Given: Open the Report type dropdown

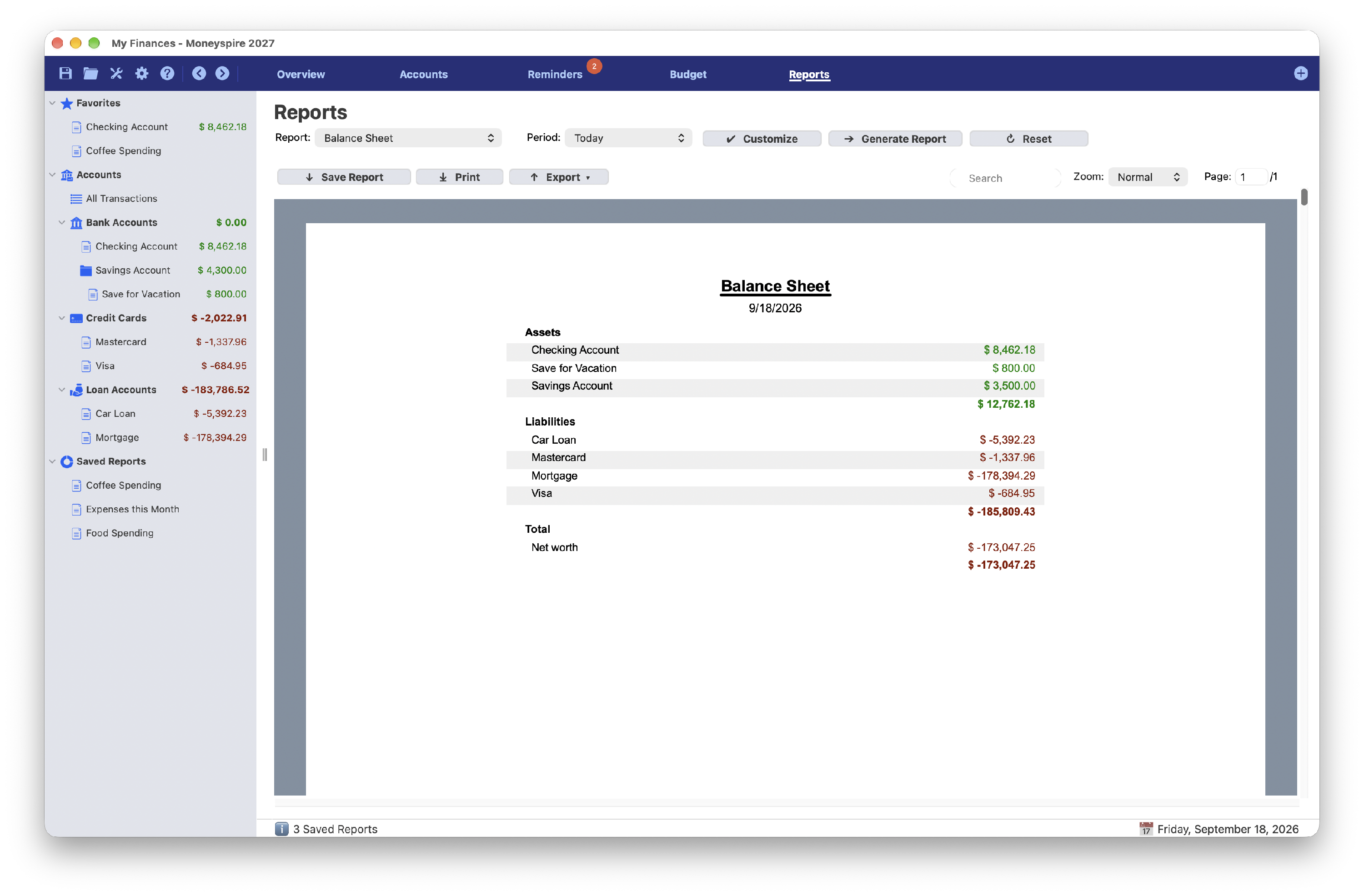Looking at the screenshot, I should (x=408, y=138).
